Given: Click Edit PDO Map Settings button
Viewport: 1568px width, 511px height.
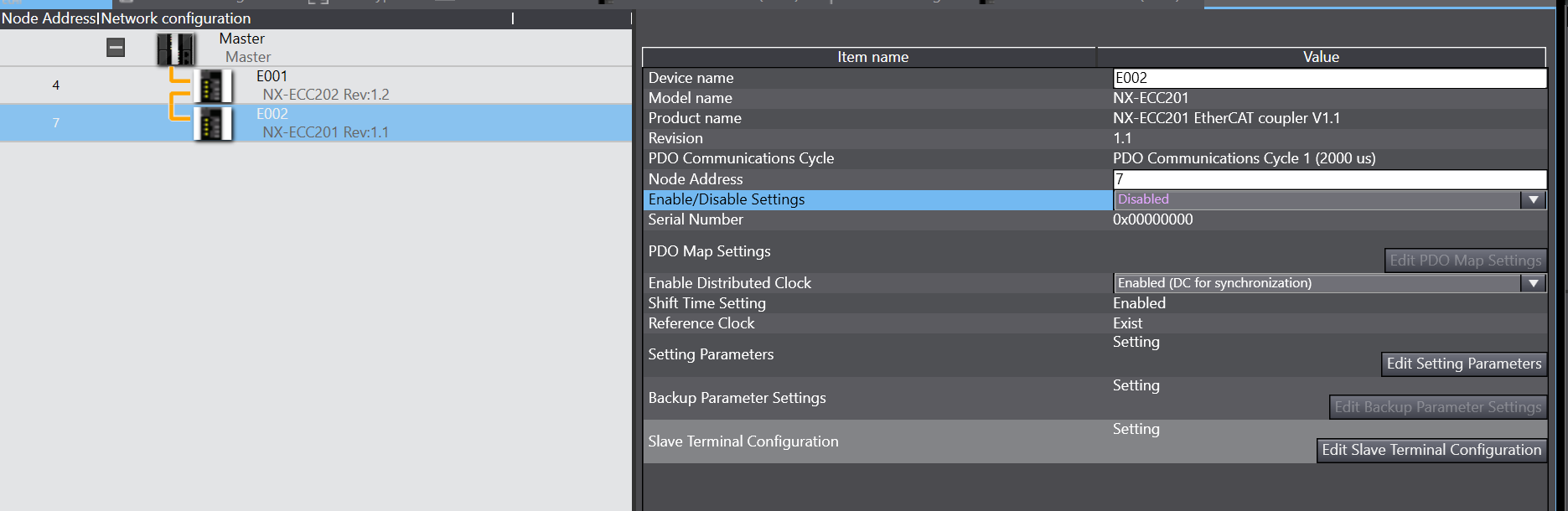Looking at the screenshot, I should [x=1465, y=261].
